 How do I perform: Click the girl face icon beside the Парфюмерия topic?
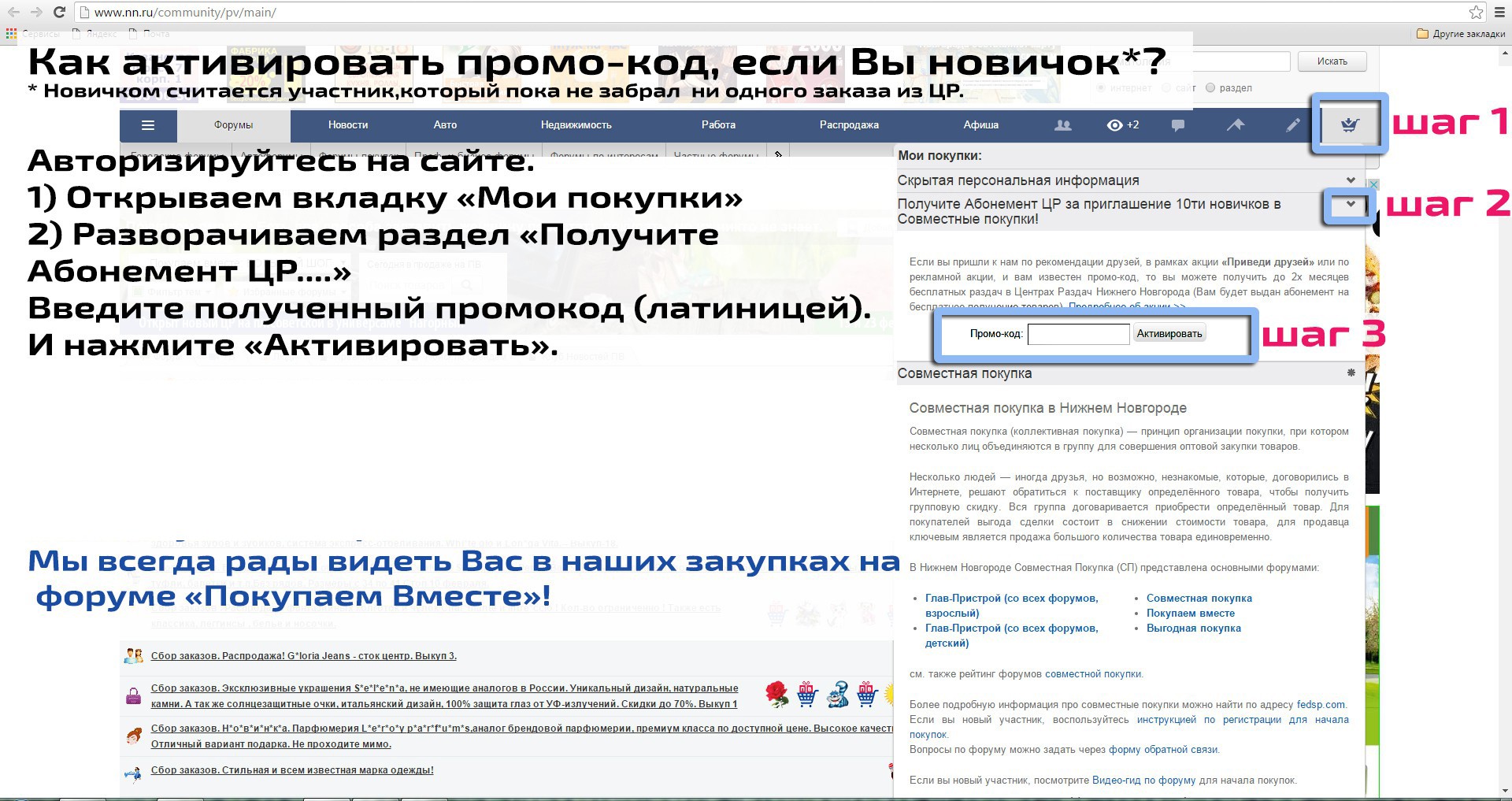[133, 736]
